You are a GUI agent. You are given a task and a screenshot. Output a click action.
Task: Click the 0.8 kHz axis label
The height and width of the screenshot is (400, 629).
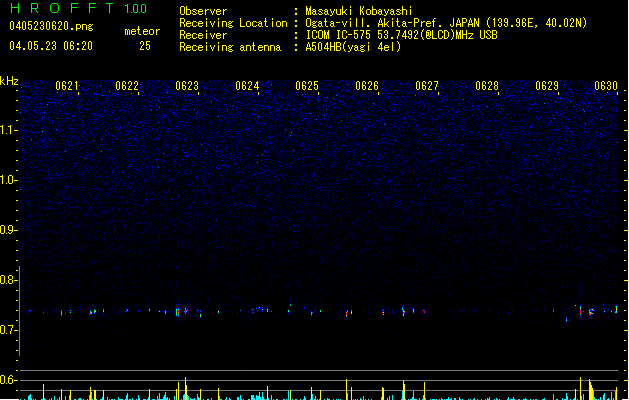click(9, 280)
